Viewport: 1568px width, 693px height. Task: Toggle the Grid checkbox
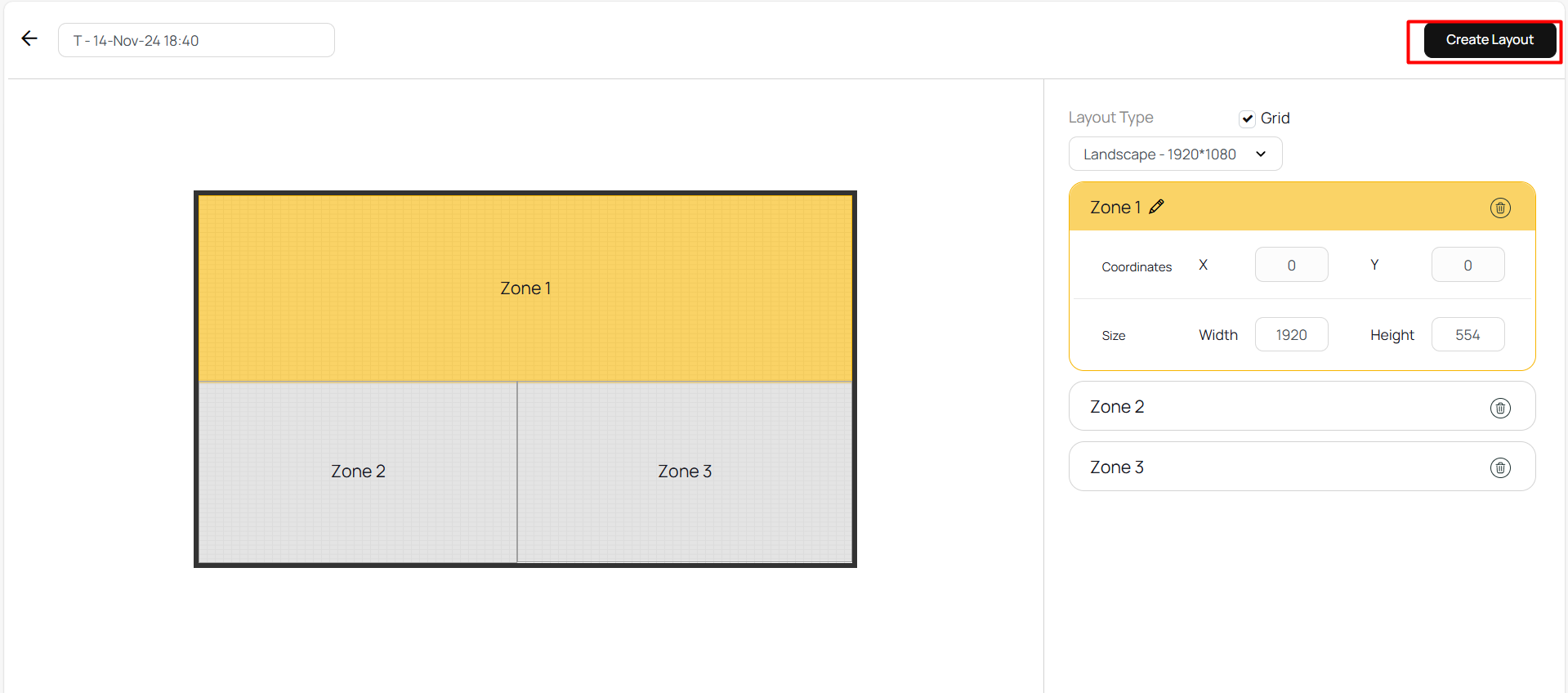click(1247, 118)
